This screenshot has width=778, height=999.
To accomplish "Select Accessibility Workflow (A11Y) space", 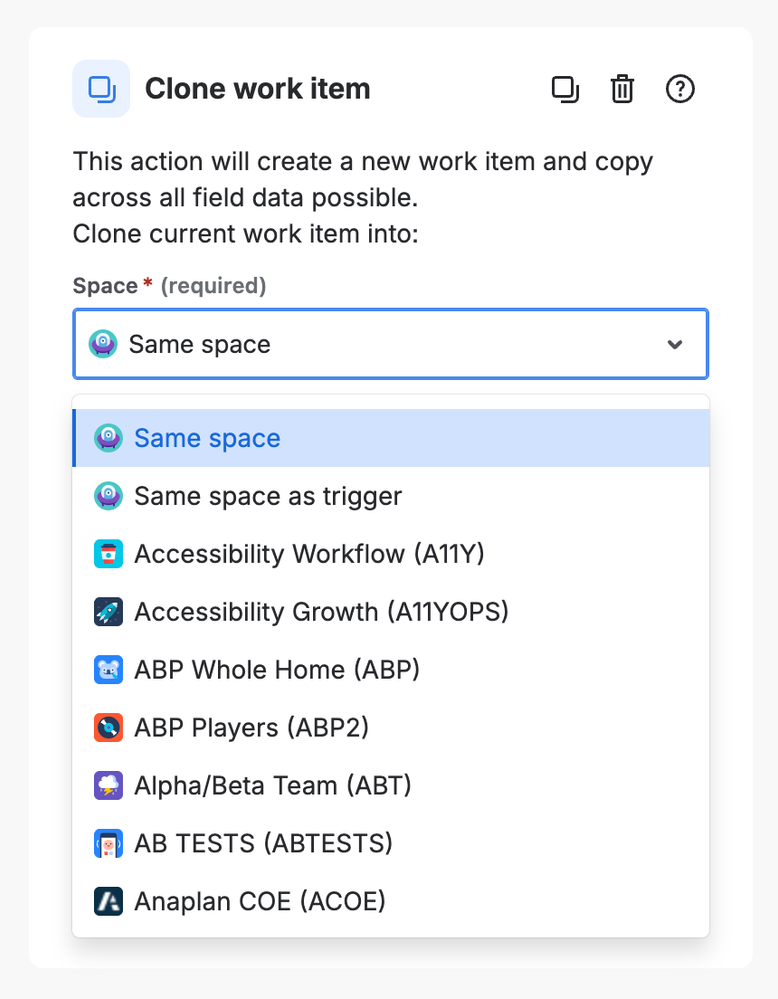I will (x=391, y=554).
